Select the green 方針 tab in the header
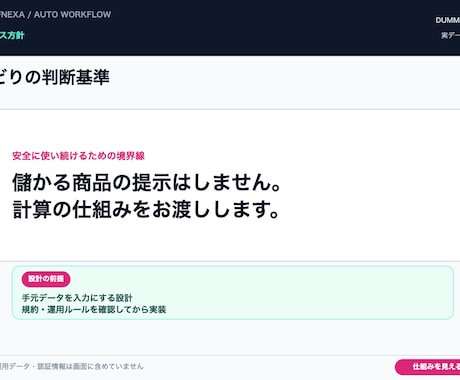Viewport: 460px width, 380px height. [x=12, y=35]
